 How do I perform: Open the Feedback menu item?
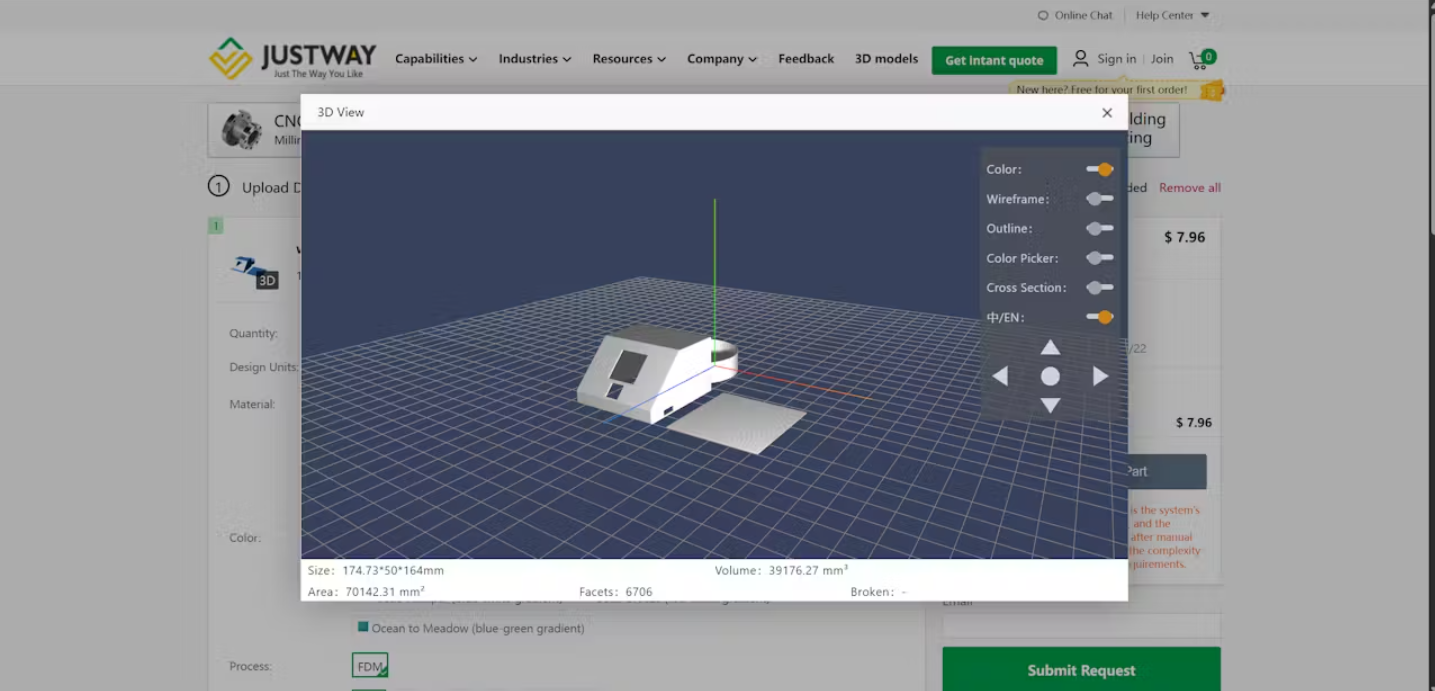point(806,58)
